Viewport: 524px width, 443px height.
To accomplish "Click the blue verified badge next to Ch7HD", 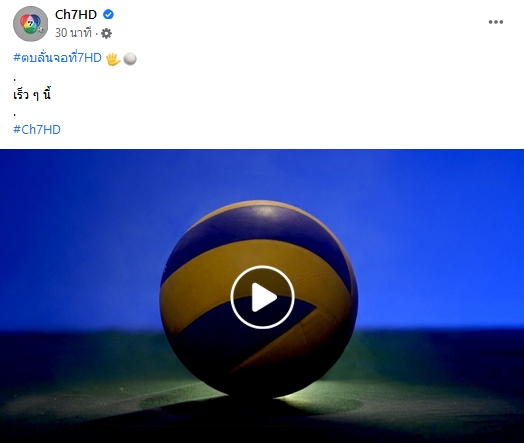I will pos(108,14).
